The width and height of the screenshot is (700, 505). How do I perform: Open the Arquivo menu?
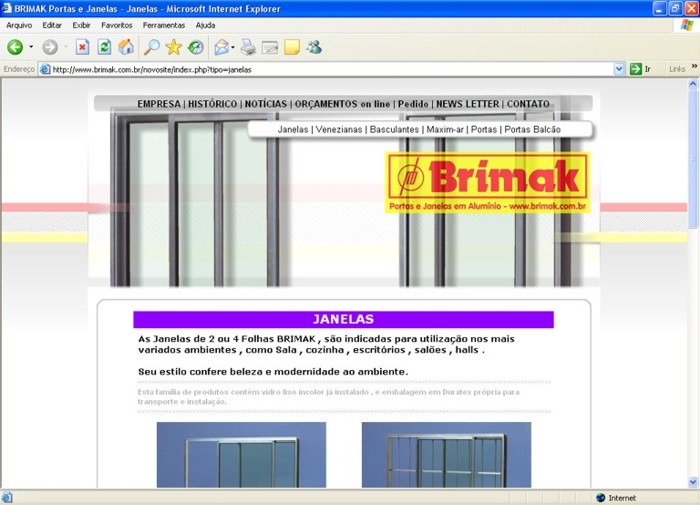click(x=19, y=25)
